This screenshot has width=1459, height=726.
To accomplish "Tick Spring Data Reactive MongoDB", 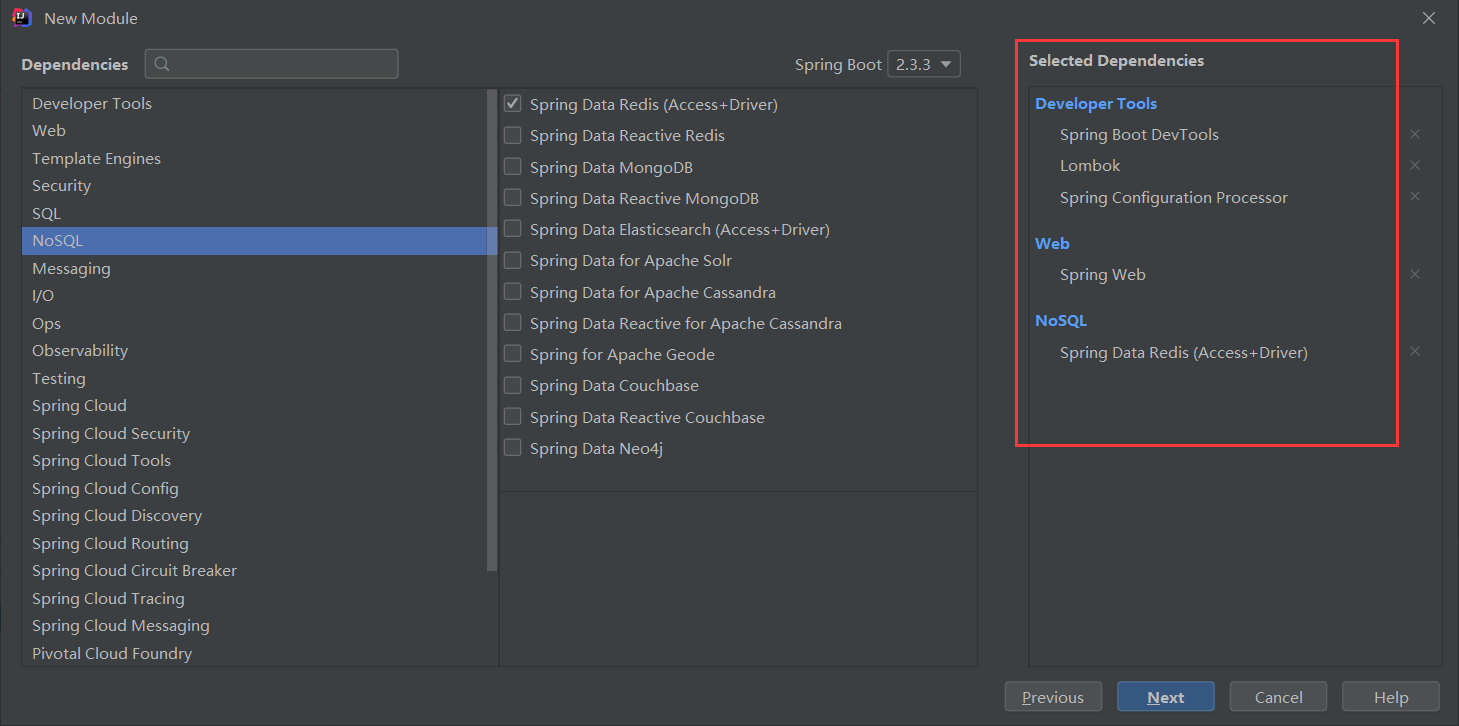I will tap(512, 197).
